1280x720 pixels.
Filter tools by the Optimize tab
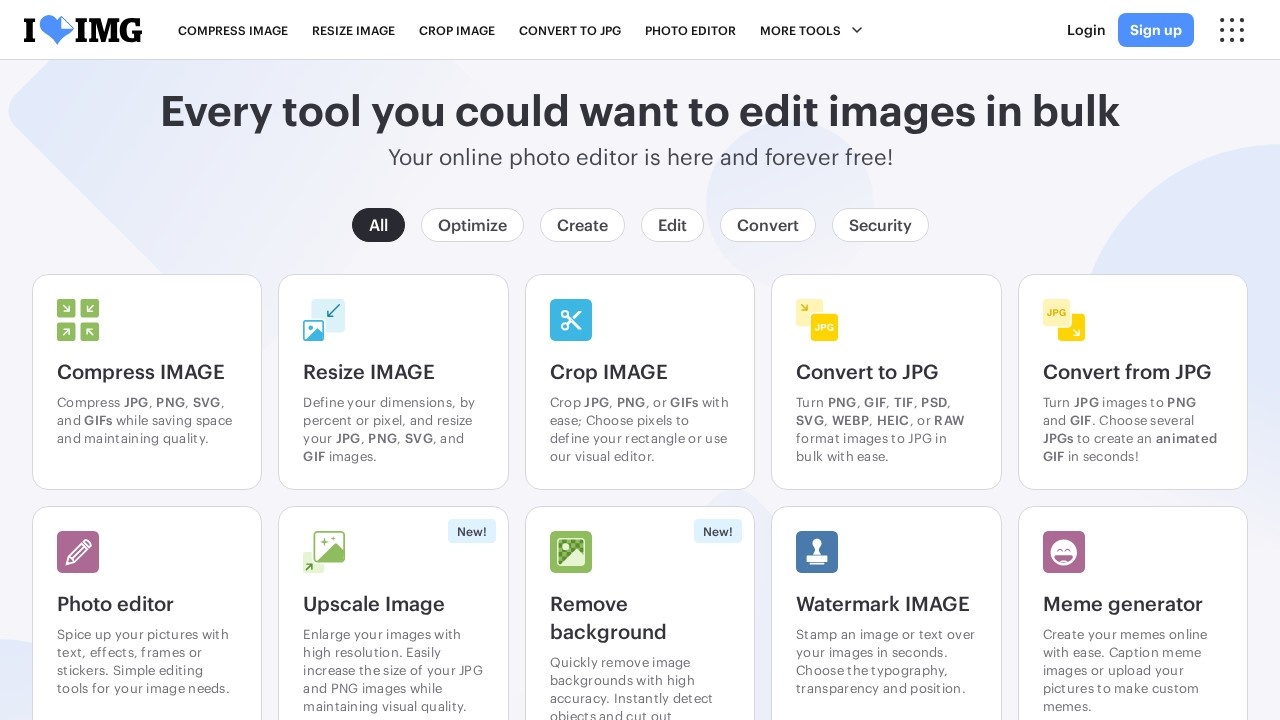[x=472, y=225]
